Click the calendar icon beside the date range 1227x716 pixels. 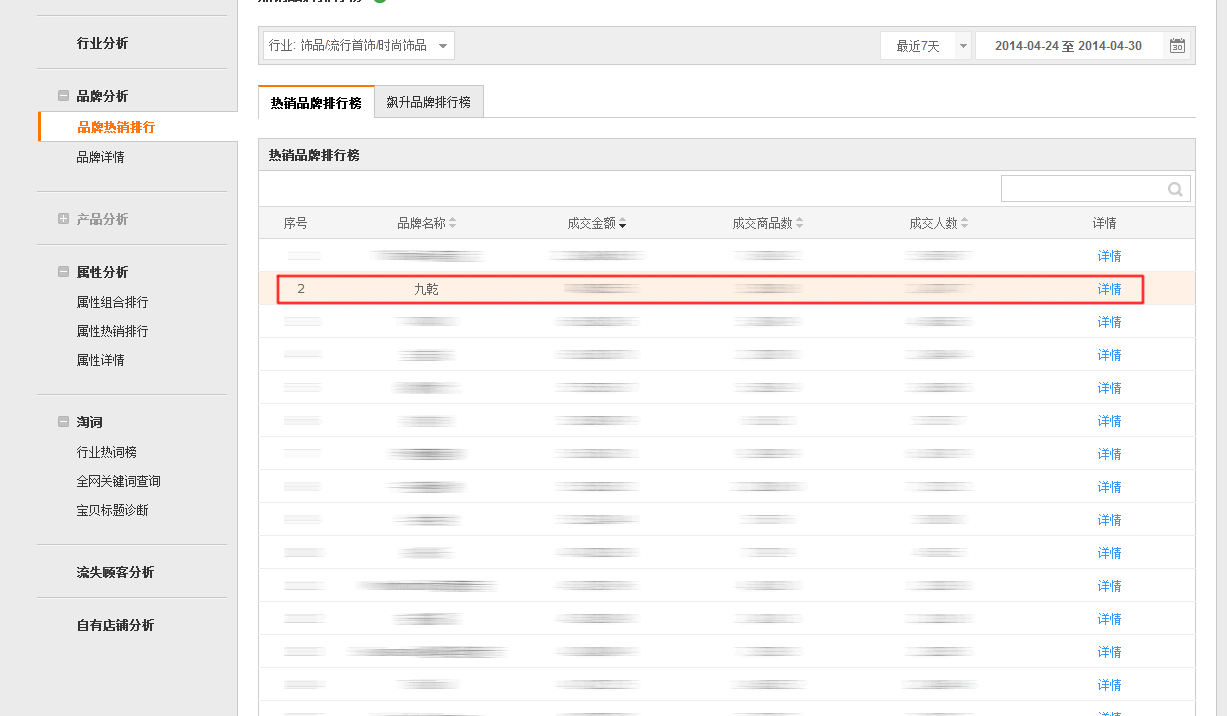click(1177, 46)
